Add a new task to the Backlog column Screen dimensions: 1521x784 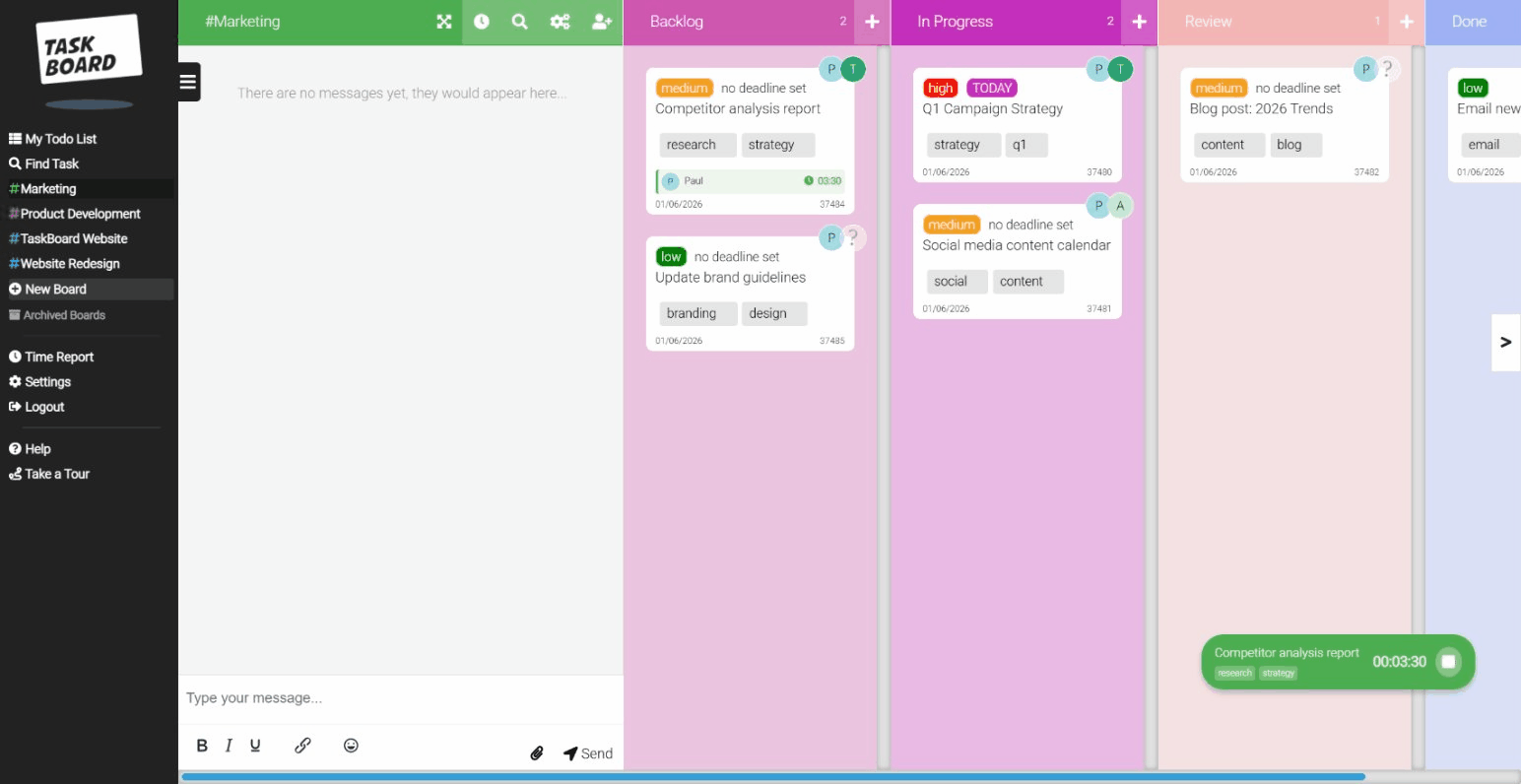(871, 21)
